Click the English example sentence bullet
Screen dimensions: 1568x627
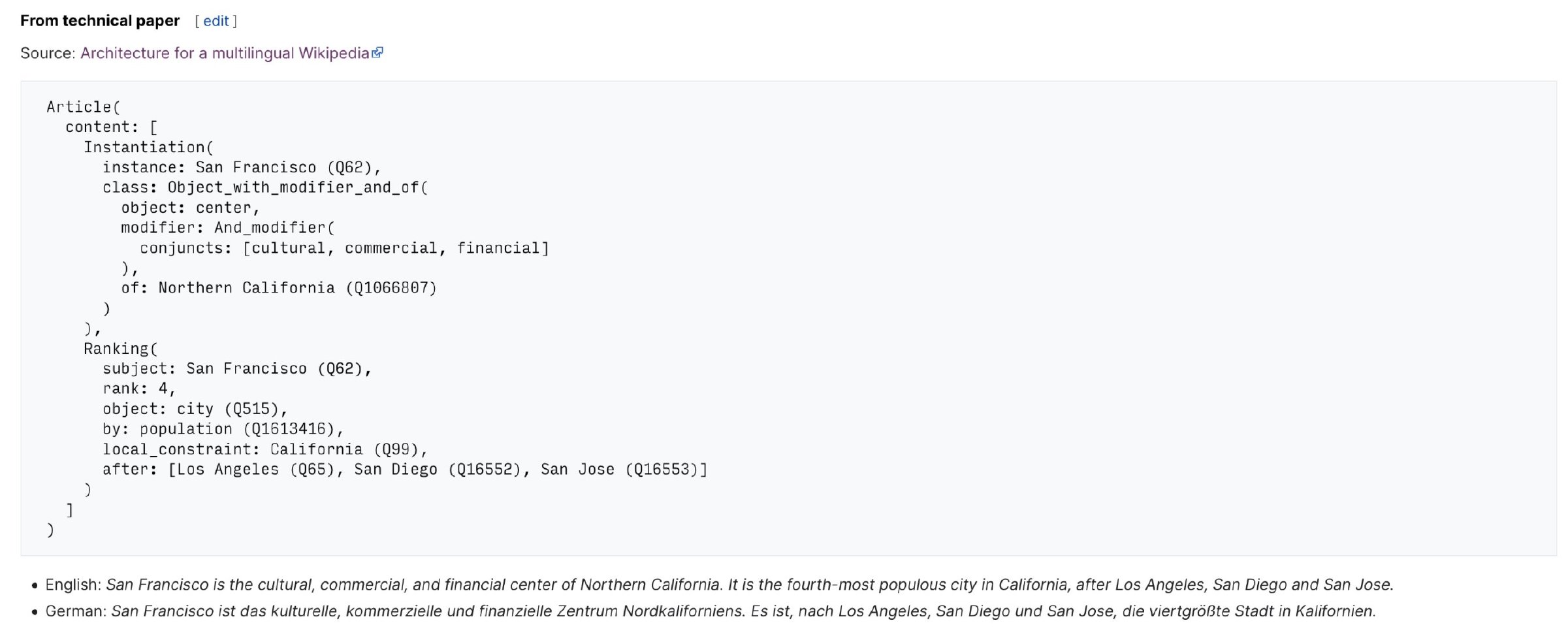coord(718,585)
